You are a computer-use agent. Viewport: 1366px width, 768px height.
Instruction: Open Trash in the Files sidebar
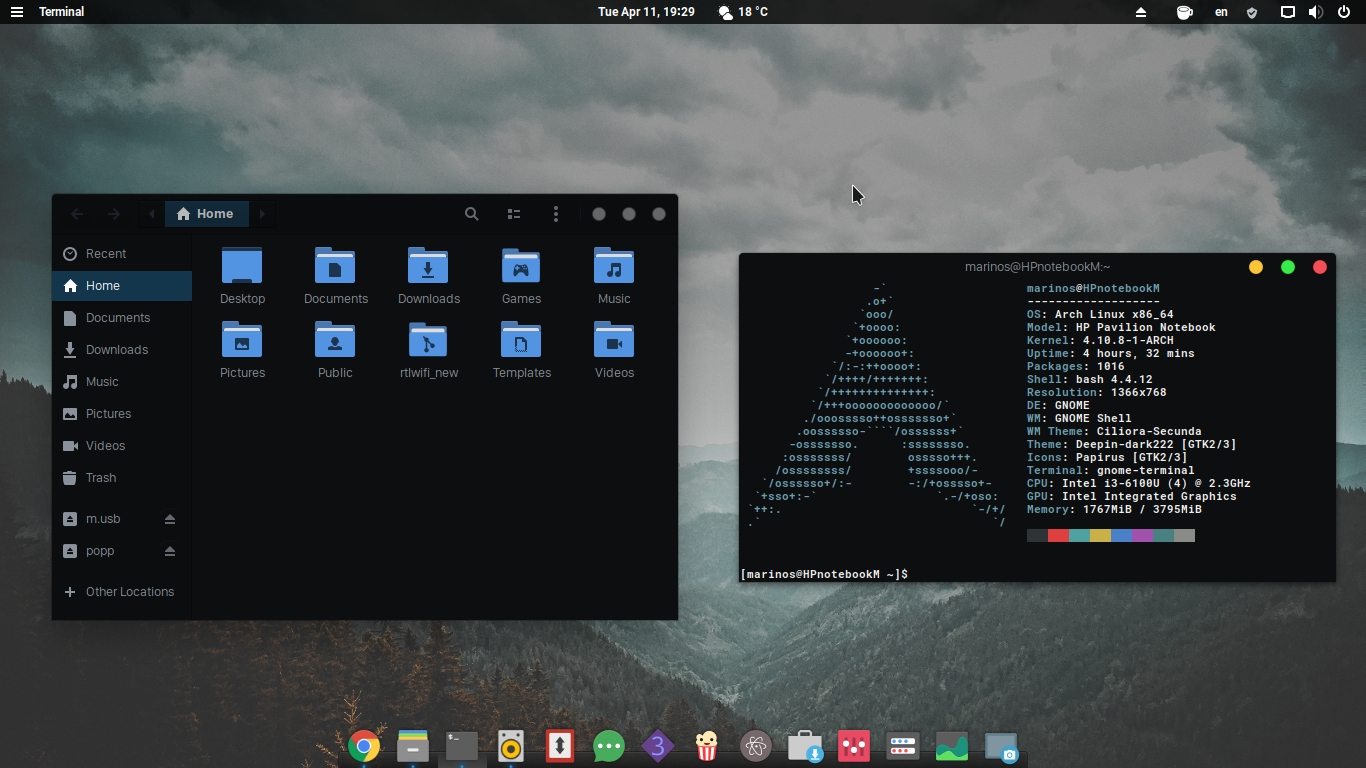(x=122, y=478)
